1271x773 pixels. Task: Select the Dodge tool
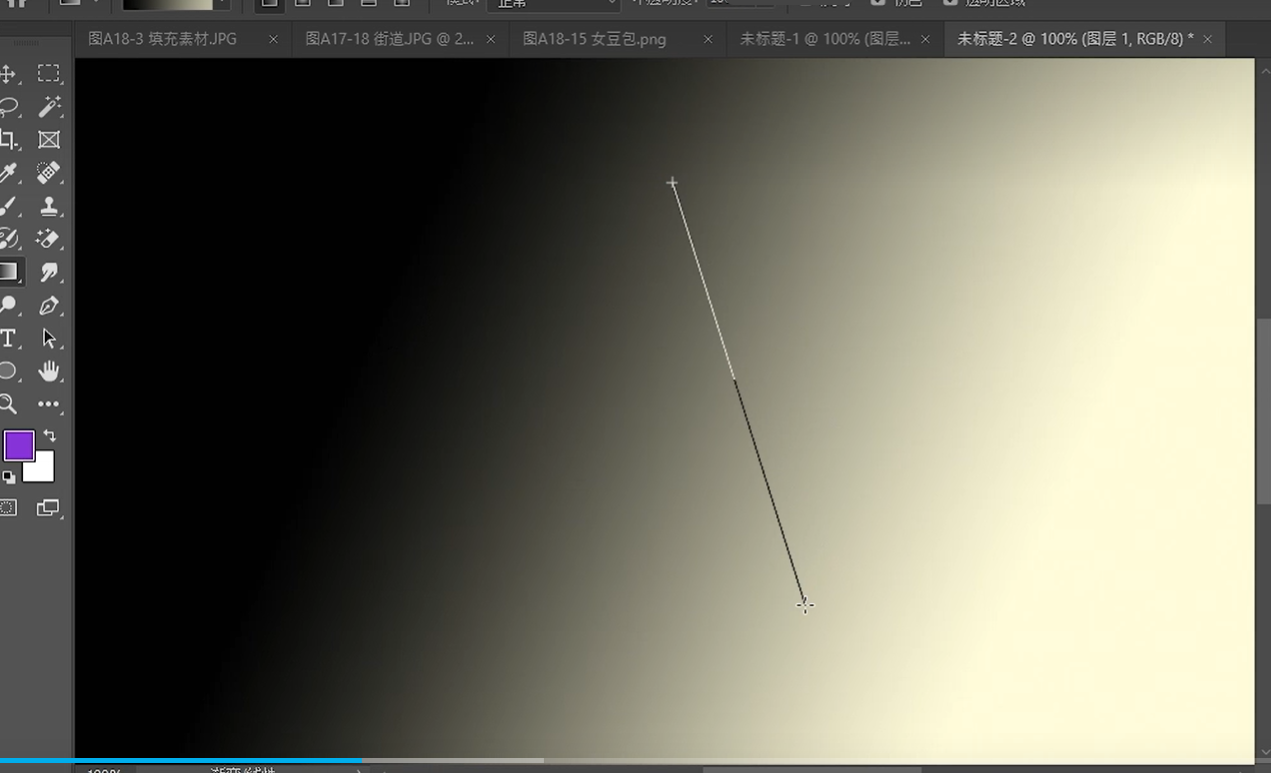[x=8, y=305]
